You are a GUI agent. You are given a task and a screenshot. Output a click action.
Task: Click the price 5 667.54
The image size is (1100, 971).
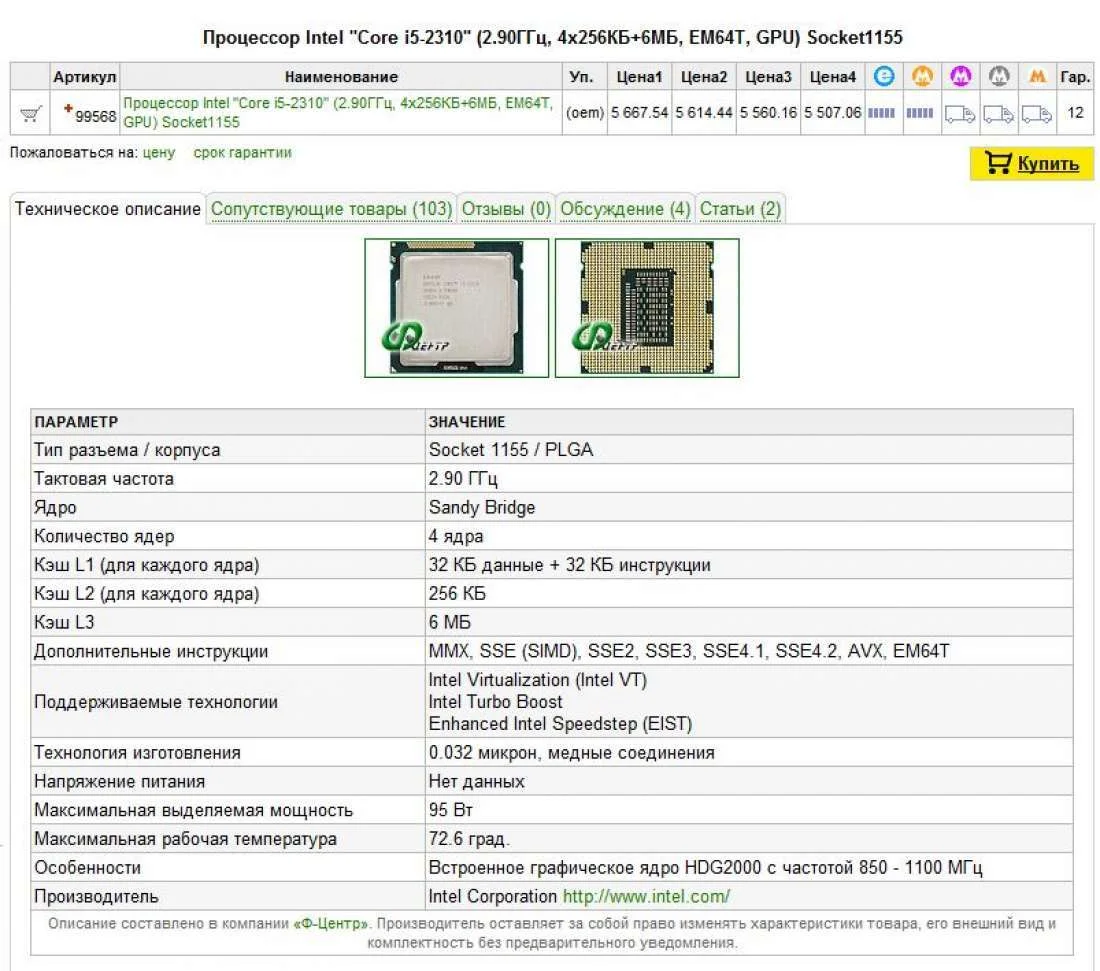[x=639, y=112]
